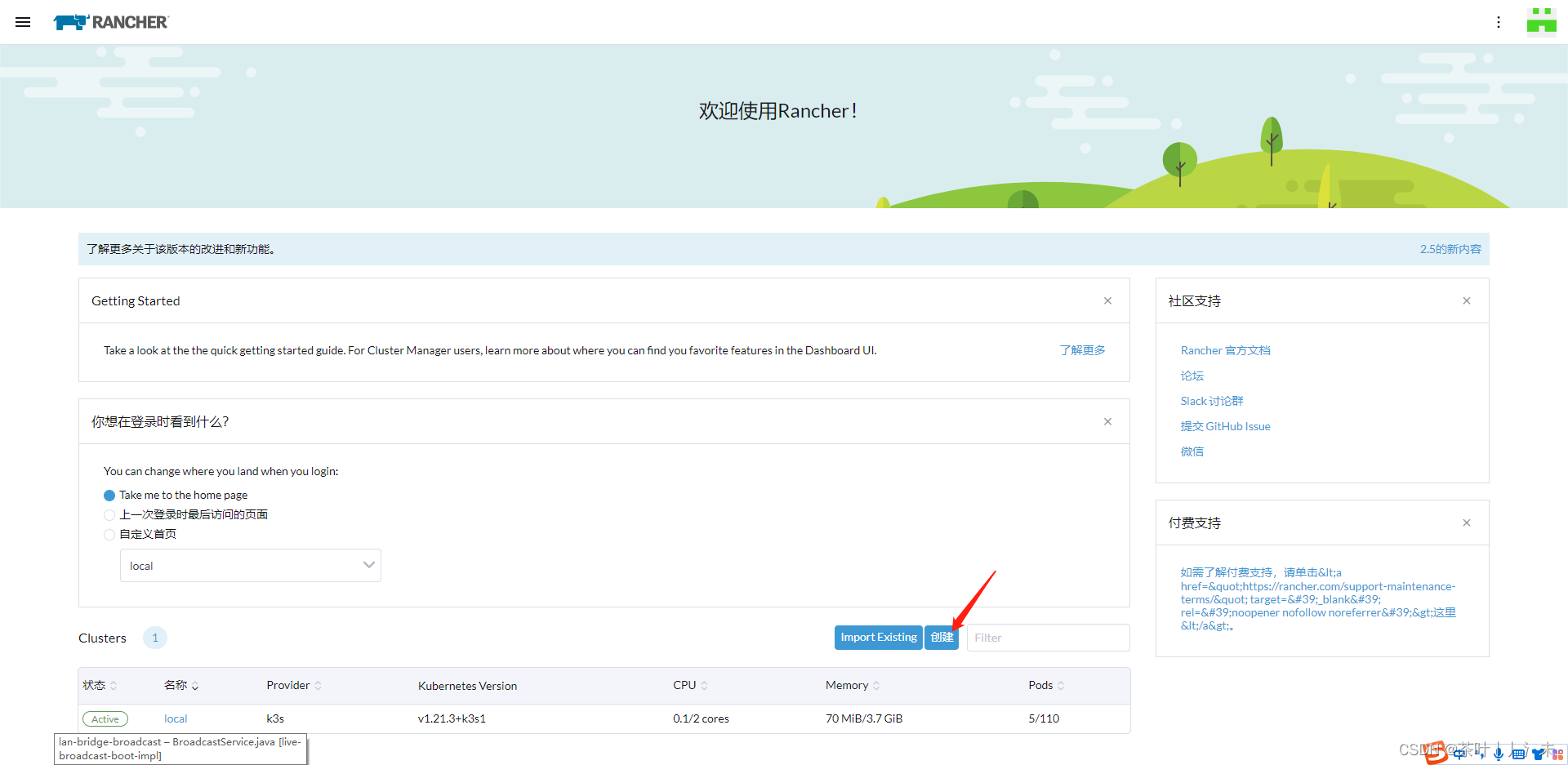Click the v1.21.3+k3s1 version cell

click(x=452, y=719)
